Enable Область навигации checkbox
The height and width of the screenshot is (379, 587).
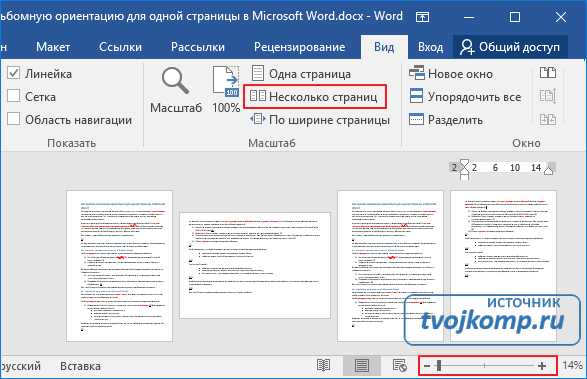point(14,119)
